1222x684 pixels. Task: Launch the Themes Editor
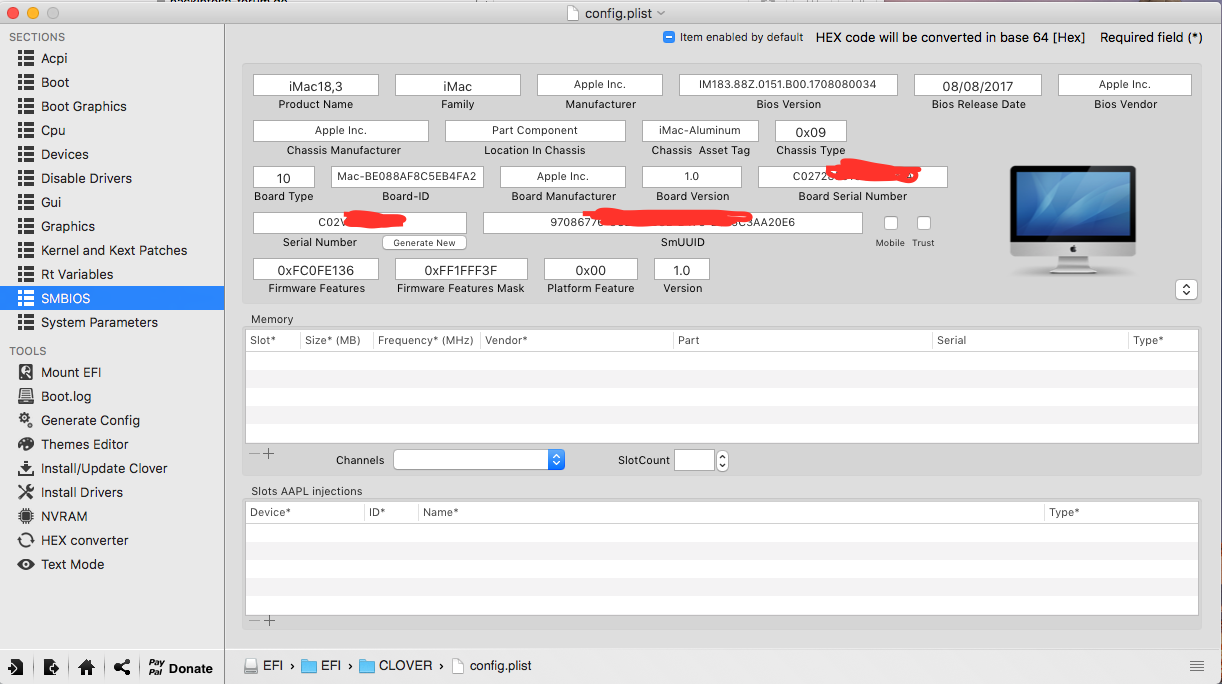click(84, 444)
